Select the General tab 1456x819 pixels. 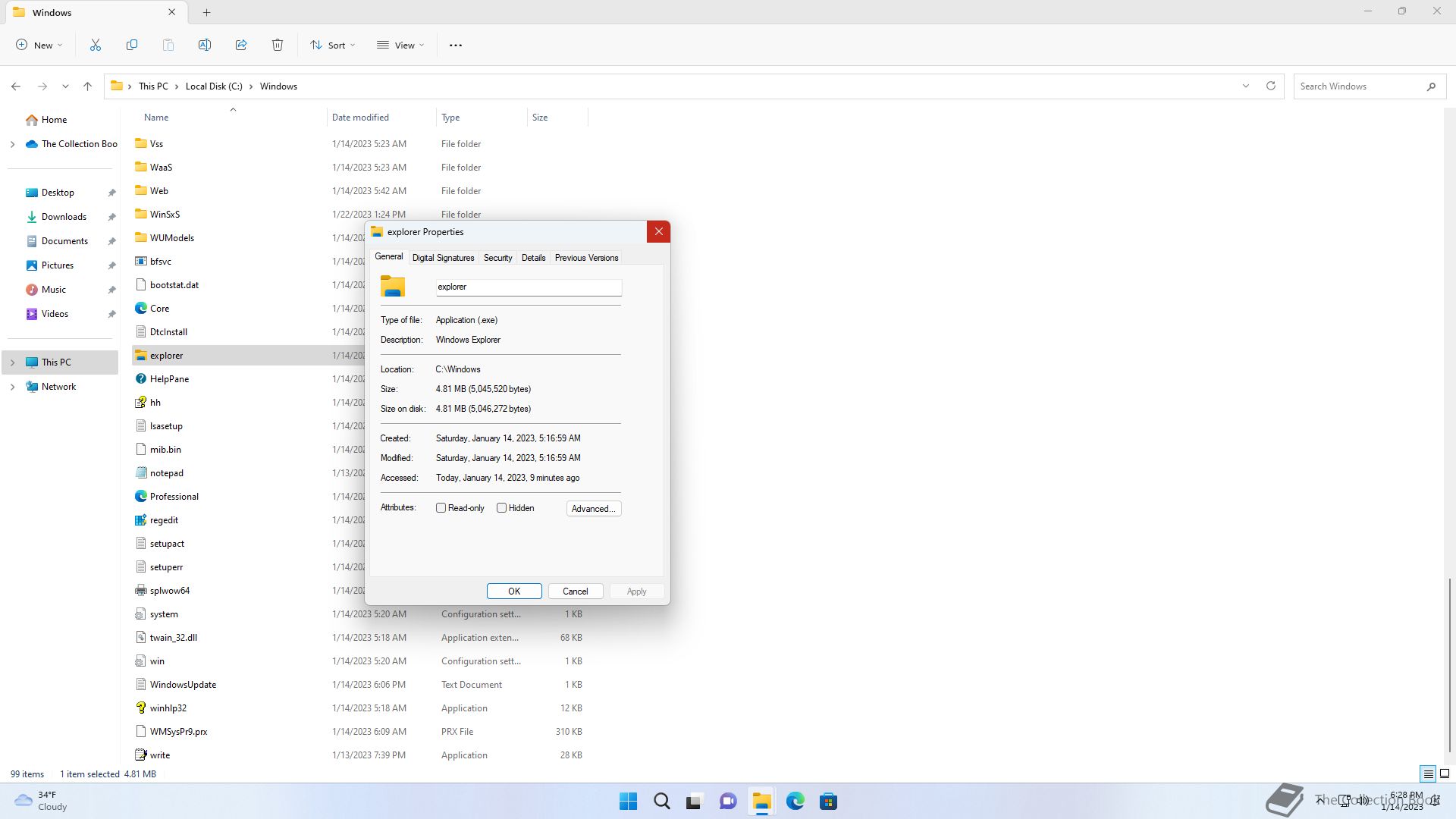coord(389,257)
